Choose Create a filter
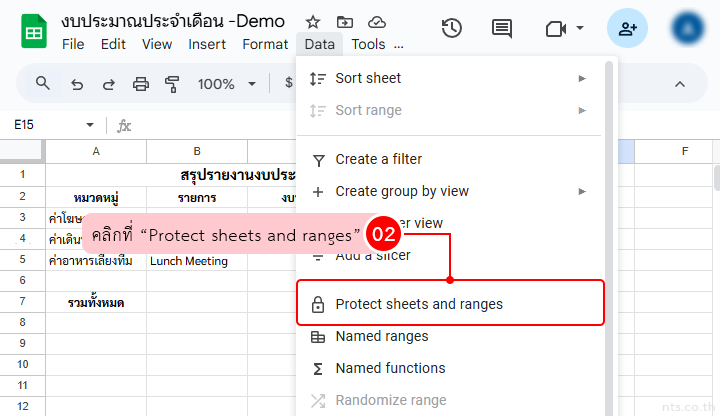 tap(450, 159)
